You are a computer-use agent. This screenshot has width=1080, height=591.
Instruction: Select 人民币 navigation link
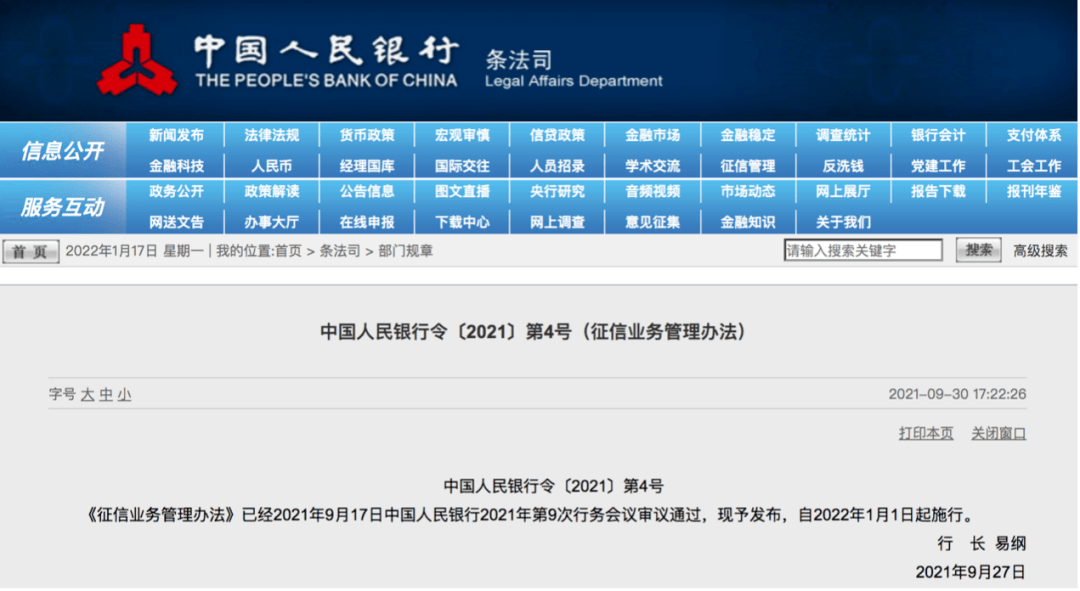pyautogui.click(x=271, y=166)
